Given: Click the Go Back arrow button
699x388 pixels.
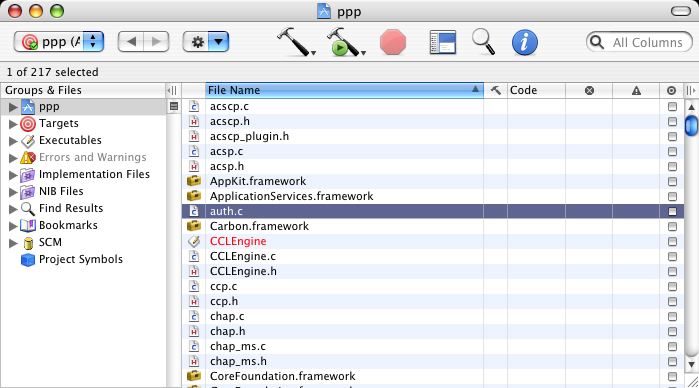Looking at the screenshot, I should point(131,42).
